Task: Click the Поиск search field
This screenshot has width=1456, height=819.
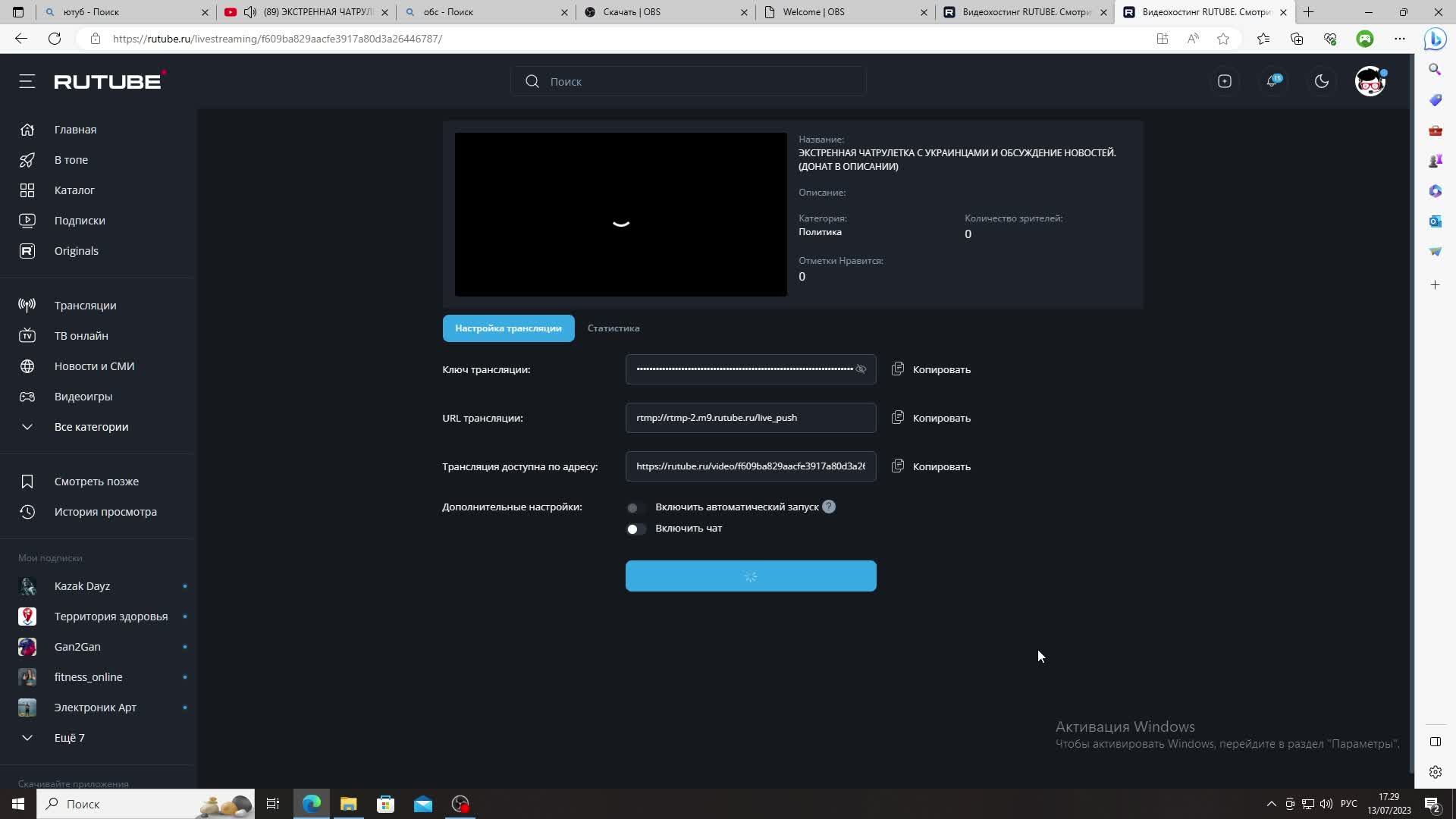Action: tap(698, 81)
